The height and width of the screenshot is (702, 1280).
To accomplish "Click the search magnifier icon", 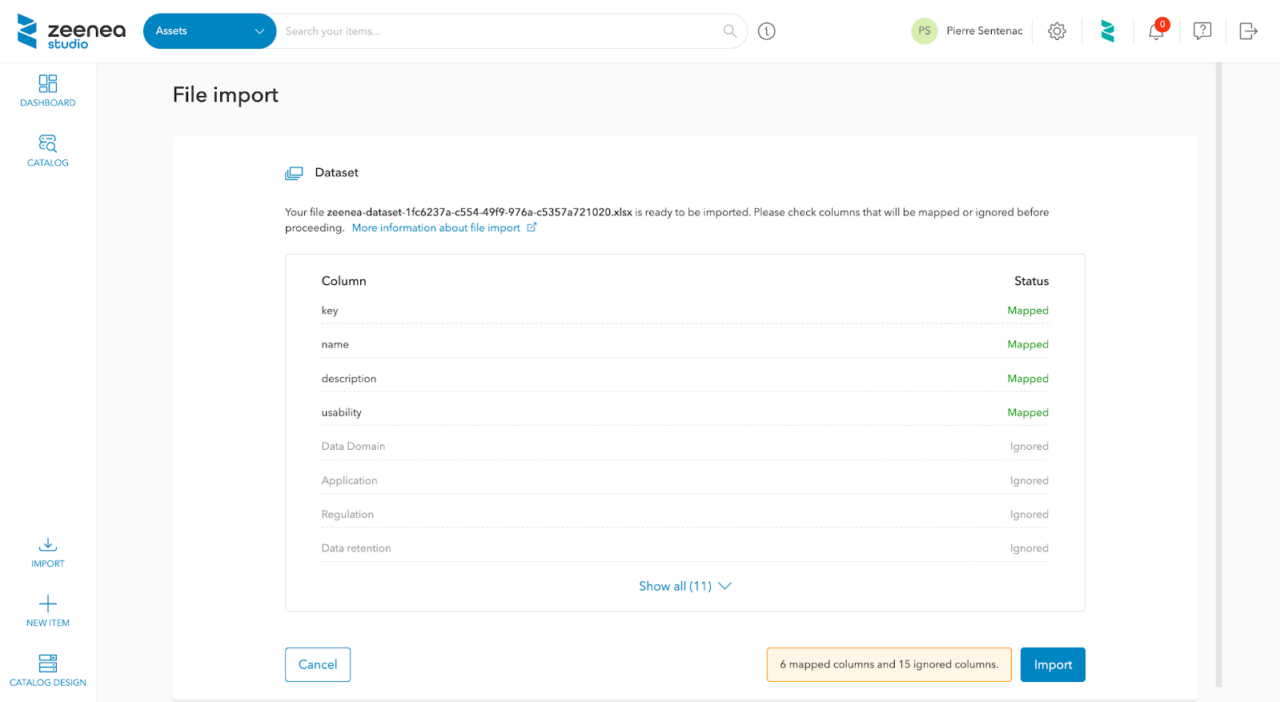I will (730, 31).
